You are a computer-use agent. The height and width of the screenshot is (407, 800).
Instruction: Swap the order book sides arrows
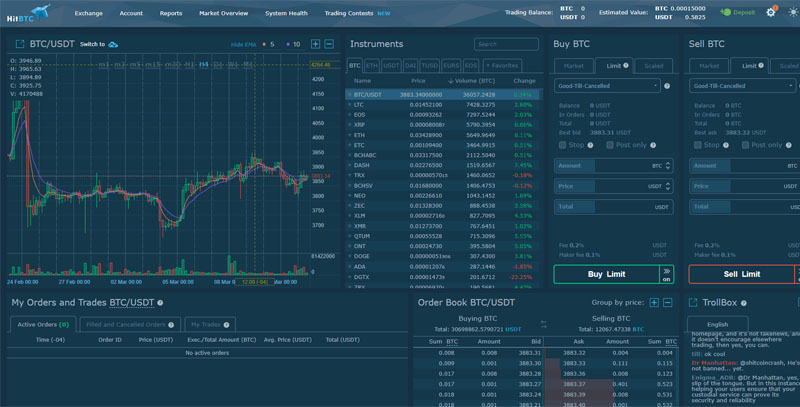(543, 324)
